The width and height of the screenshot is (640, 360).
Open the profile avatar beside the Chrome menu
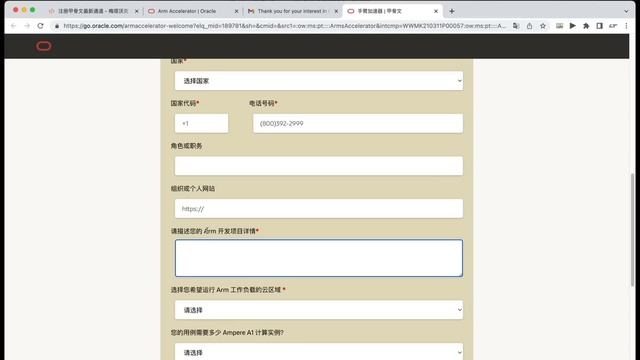(x=613, y=26)
